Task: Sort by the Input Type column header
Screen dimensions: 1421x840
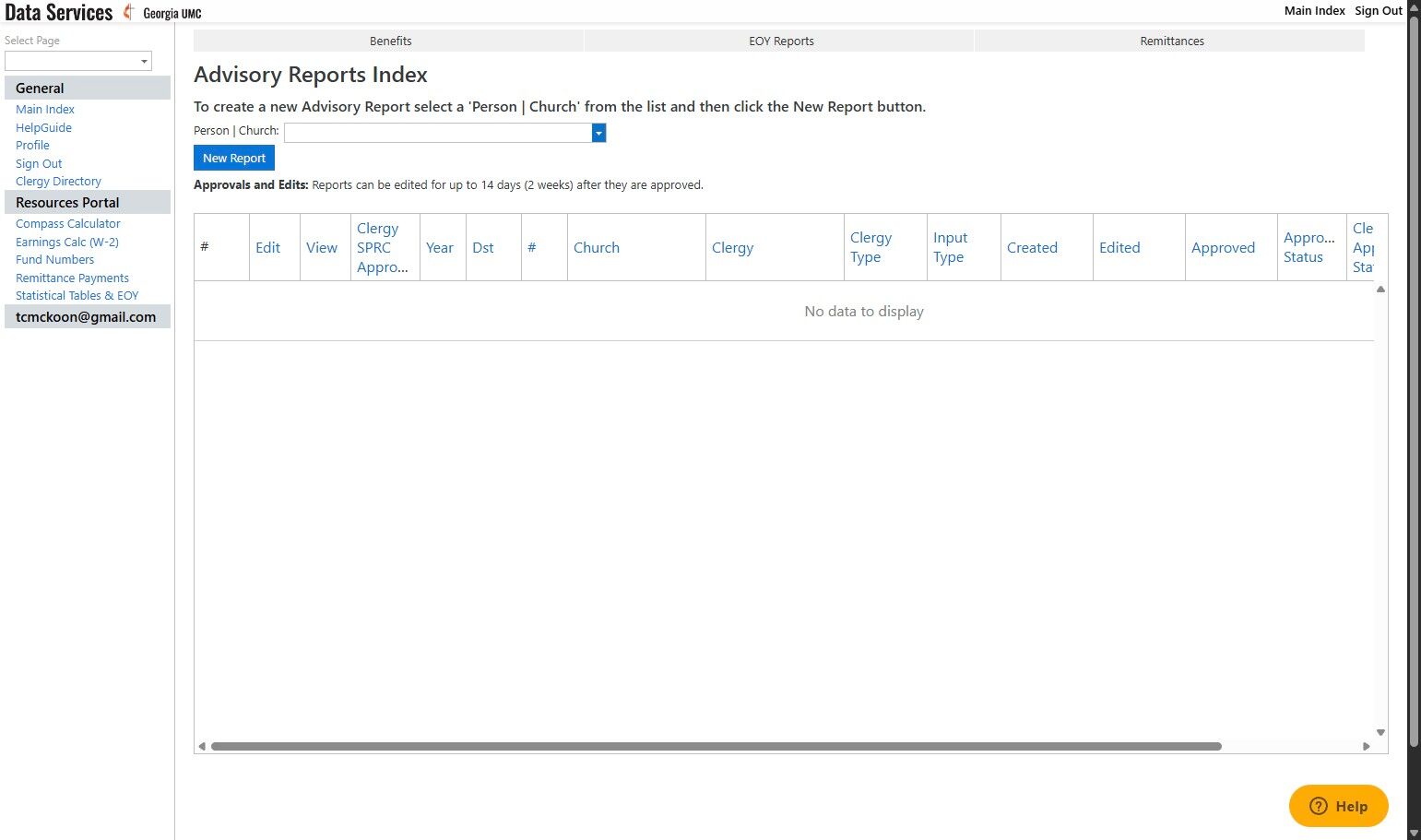Action: 951,247
